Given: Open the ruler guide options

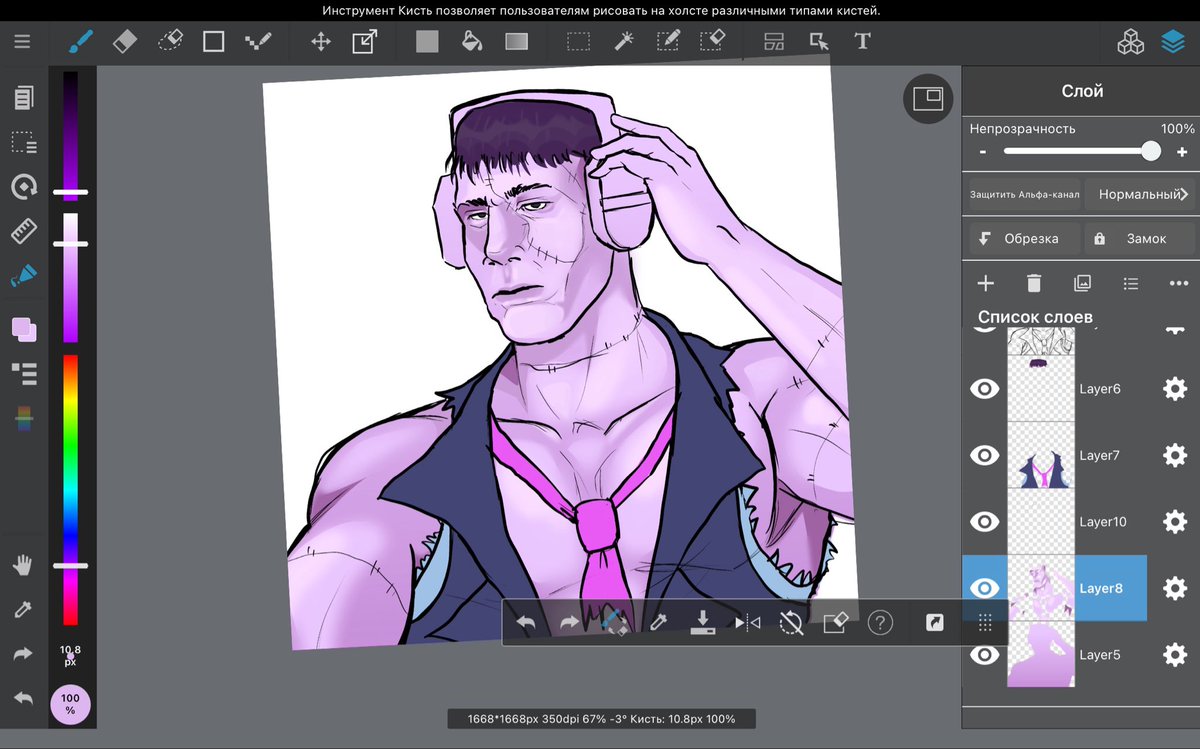Looking at the screenshot, I should click(23, 232).
